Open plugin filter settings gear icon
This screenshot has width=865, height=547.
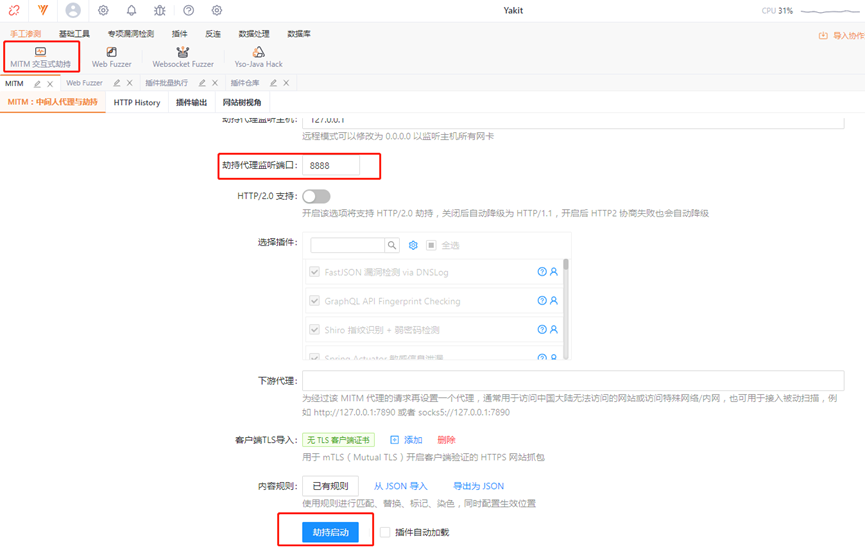(413, 245)
